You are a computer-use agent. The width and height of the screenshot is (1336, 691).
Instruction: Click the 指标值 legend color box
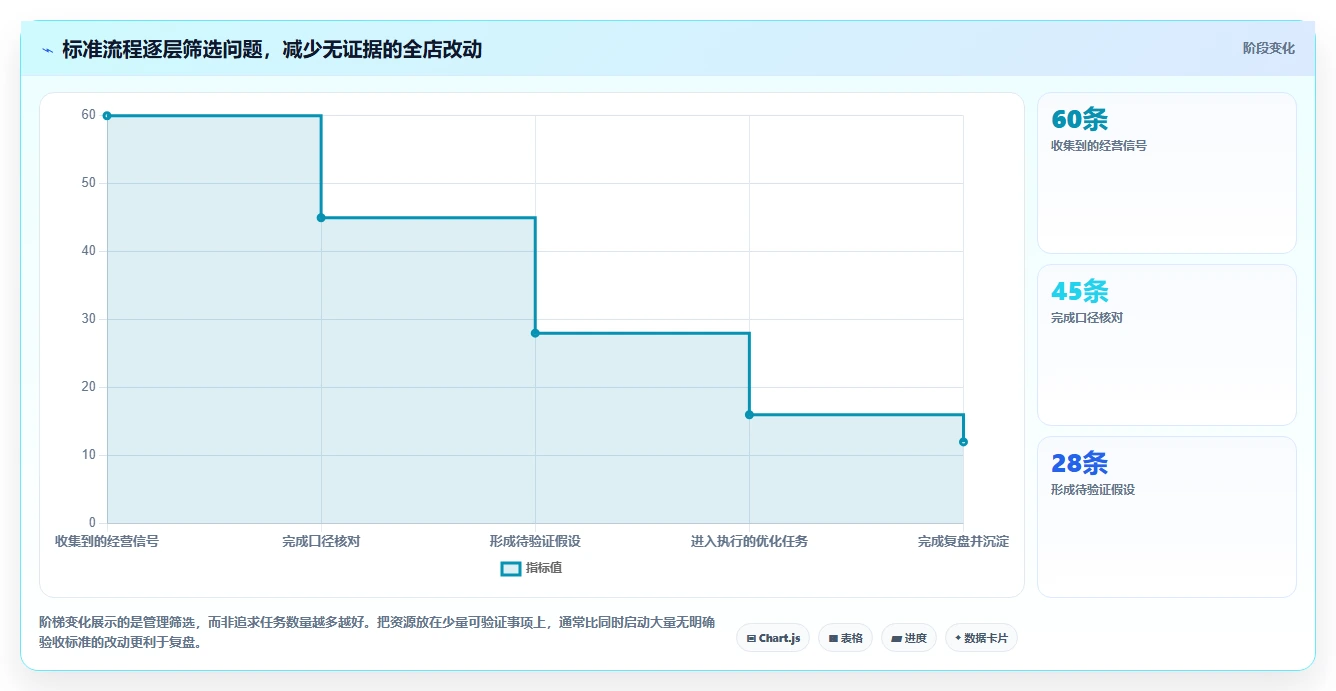[x=511, y=568]
